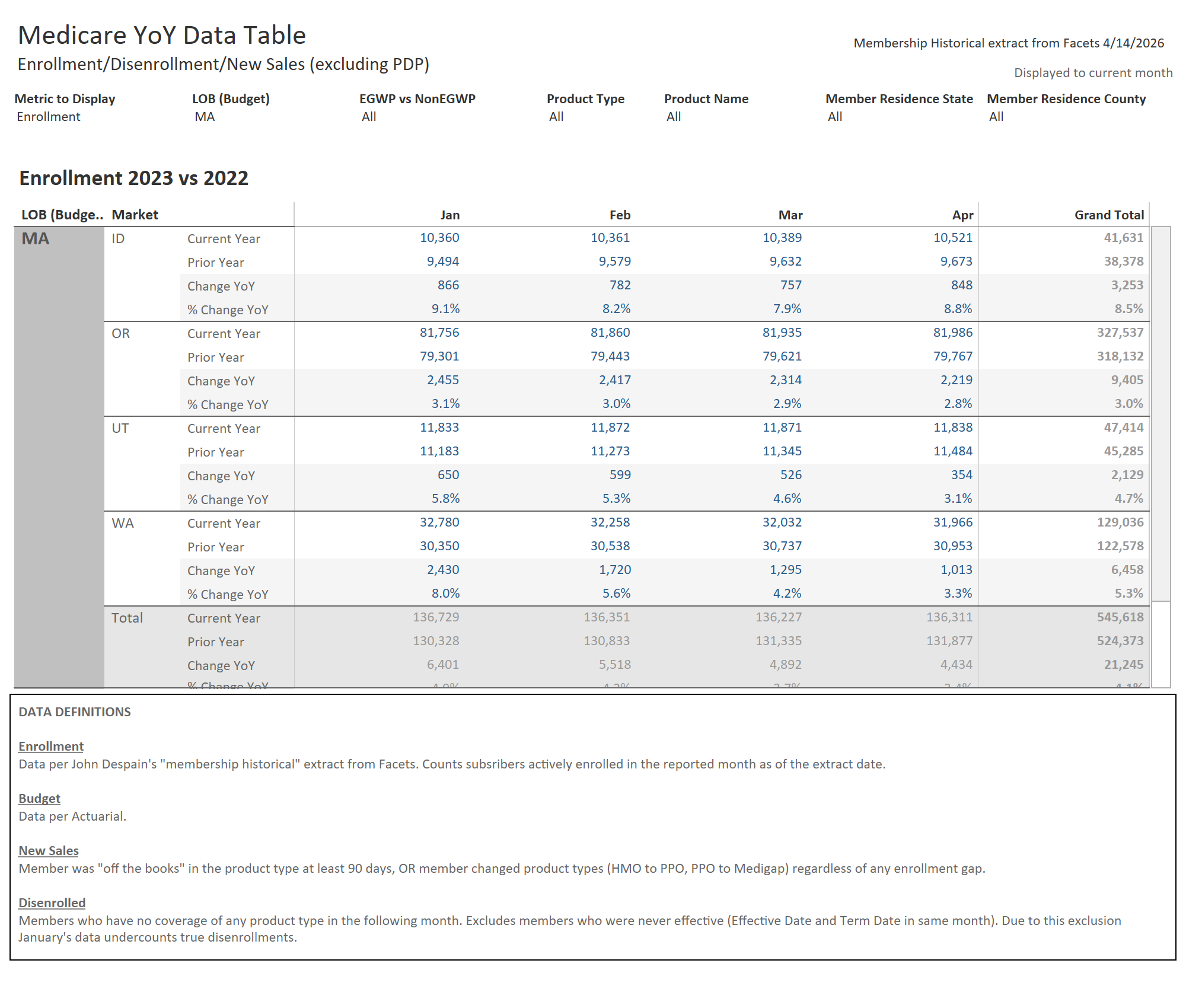Select the Grand Total column header
1186x1008 pixels.
1109,214
